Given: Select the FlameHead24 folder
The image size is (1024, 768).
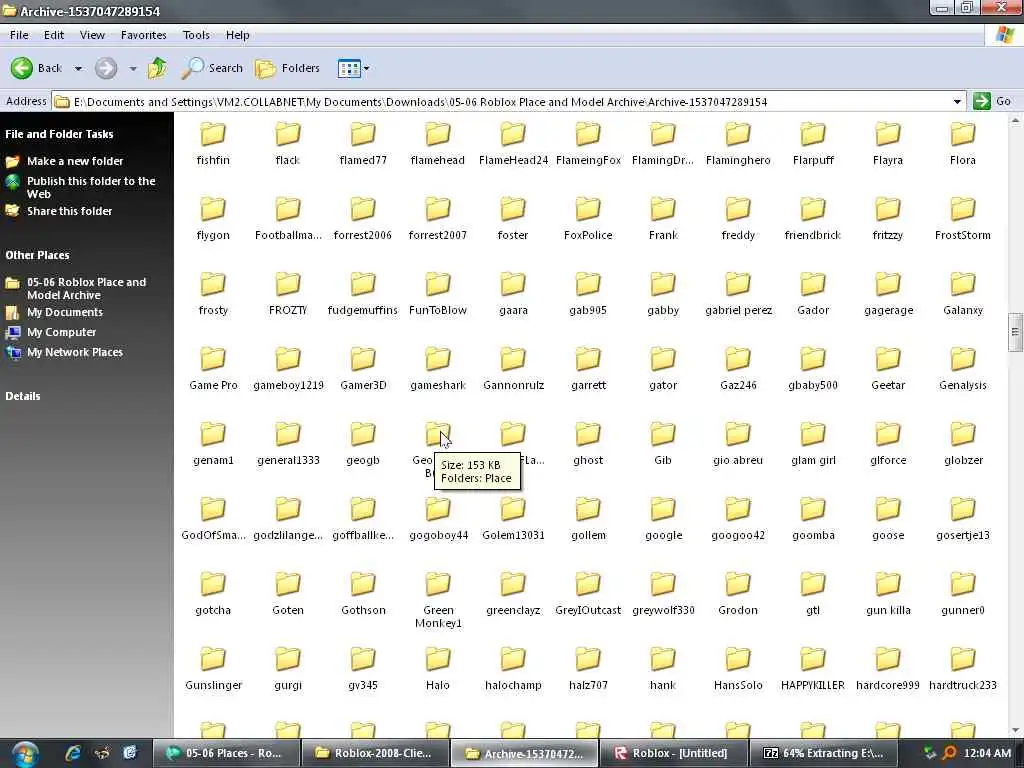Looking at the screenshot, I should pyautogui.click(x=513, y=144).
